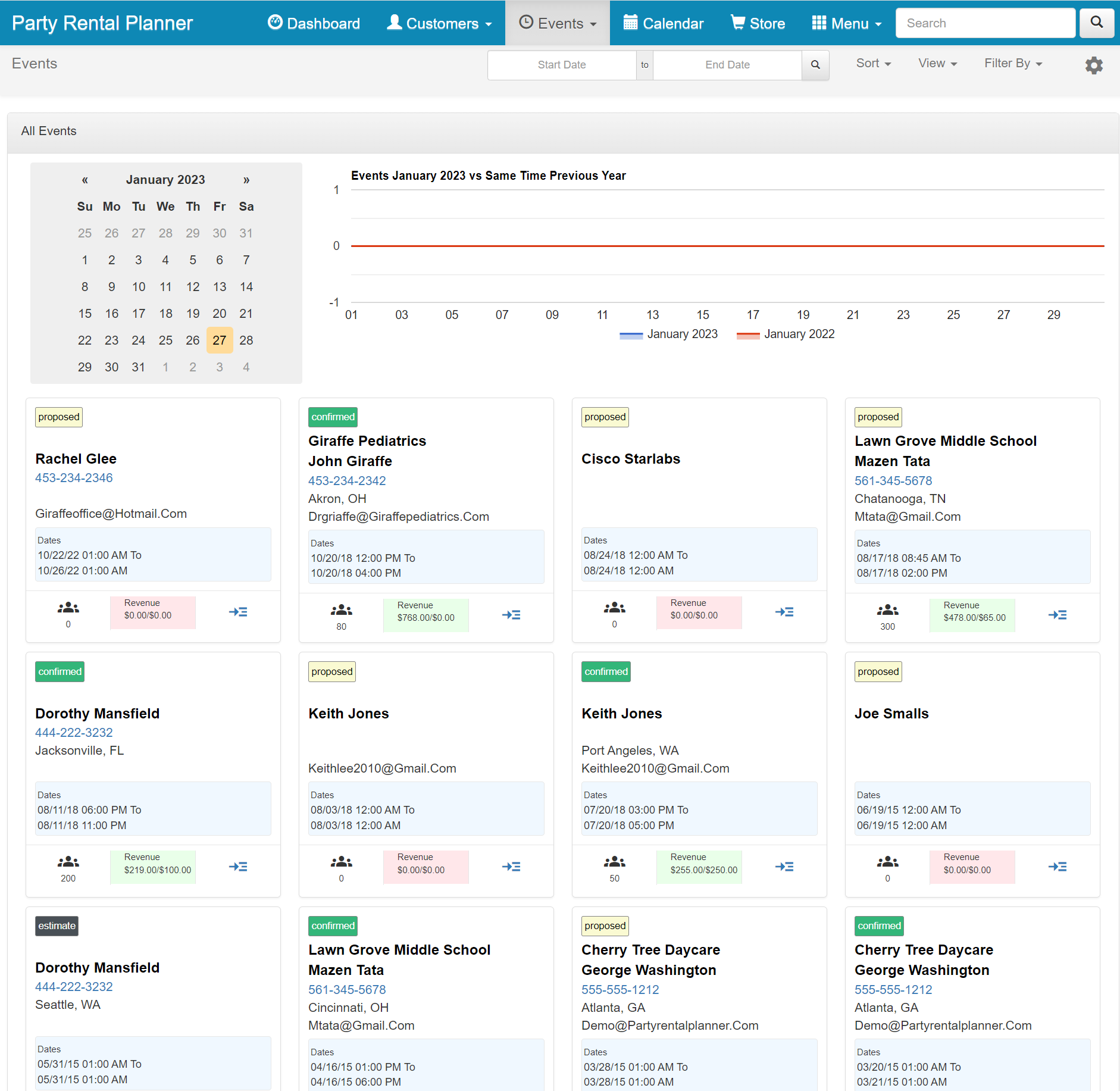Click in the navbar Search field

985,23
